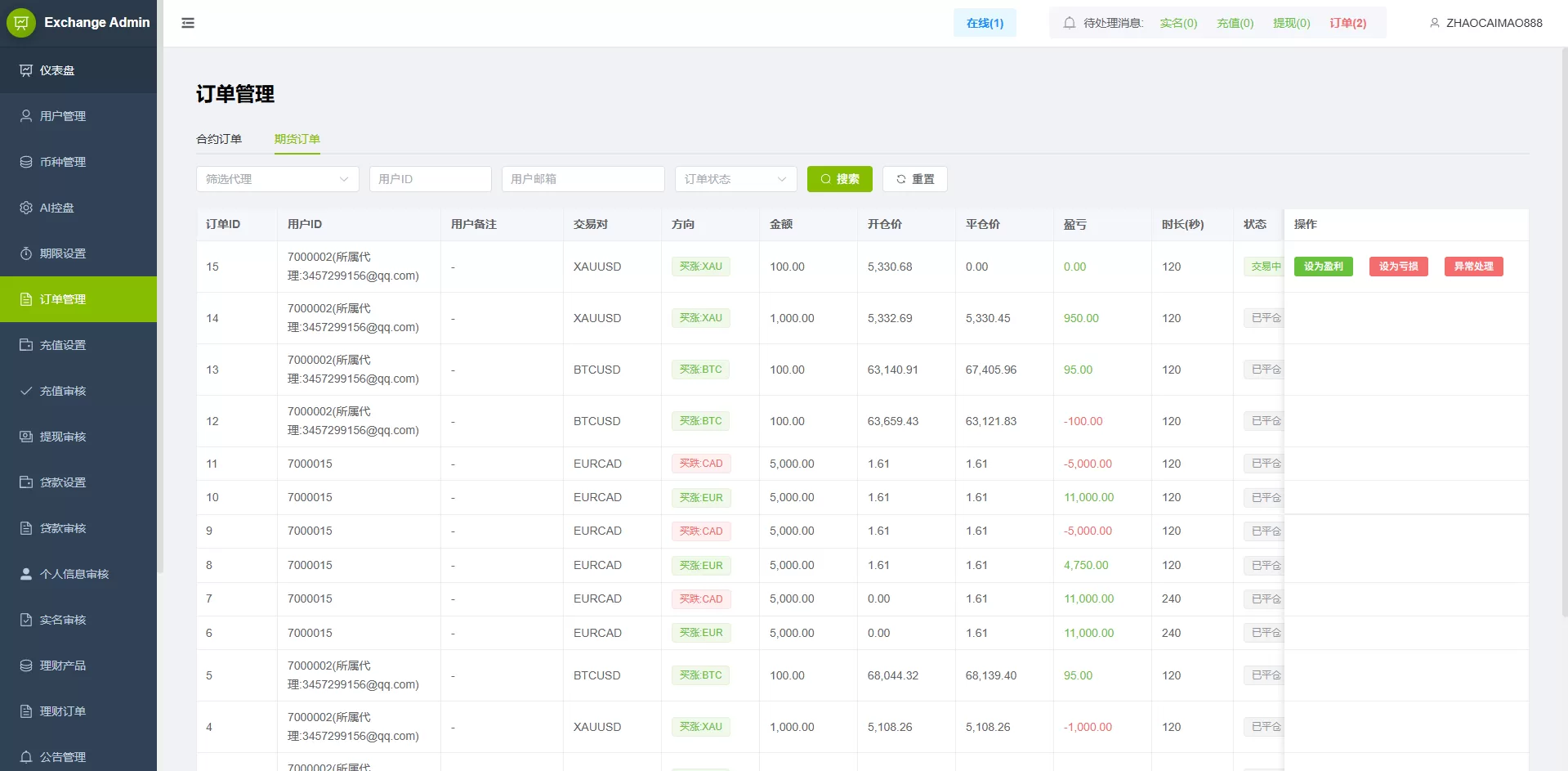Click the ZHAOCAIMAO888 user profile
The height and width of the screenshot is (771, 1568).
1485,23
